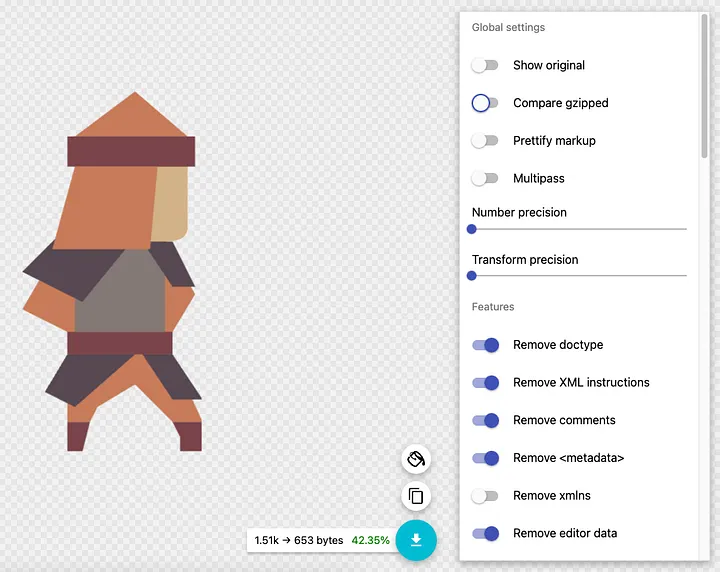Enable Compare gzipped switch
The height and width of the screenshot is (572, 720).
pyautogui.click(x=485, y=103)
